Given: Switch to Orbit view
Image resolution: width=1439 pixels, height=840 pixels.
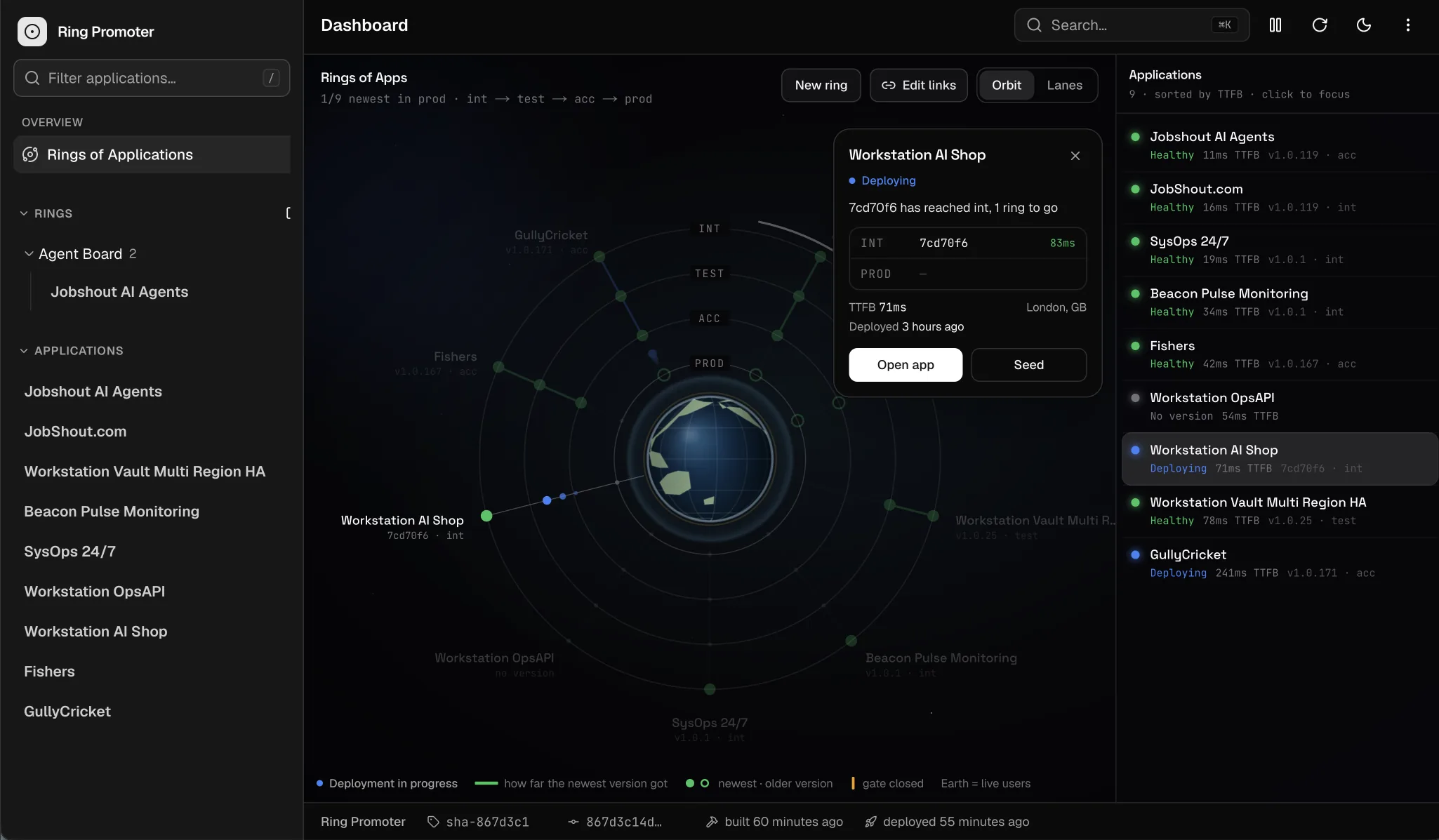Looking at the screenshot, I should pyautogui.click(x=1006, y=85).
